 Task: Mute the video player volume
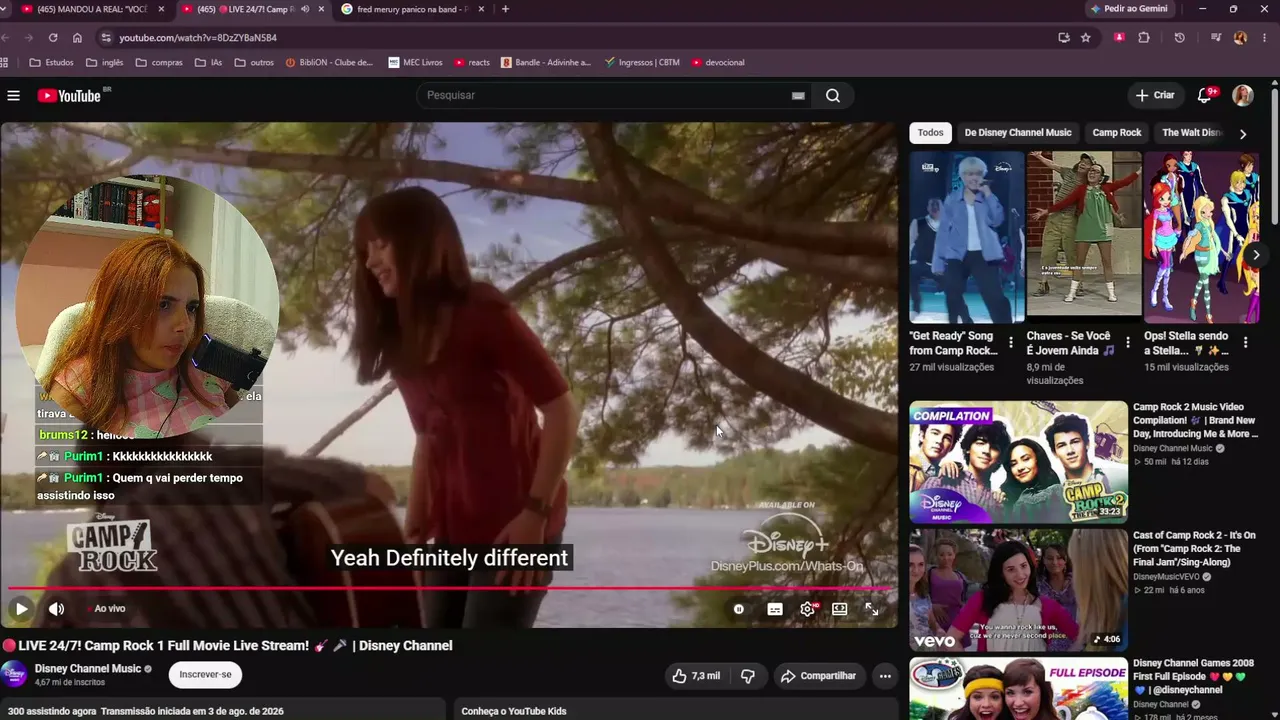tap(57, 609)
